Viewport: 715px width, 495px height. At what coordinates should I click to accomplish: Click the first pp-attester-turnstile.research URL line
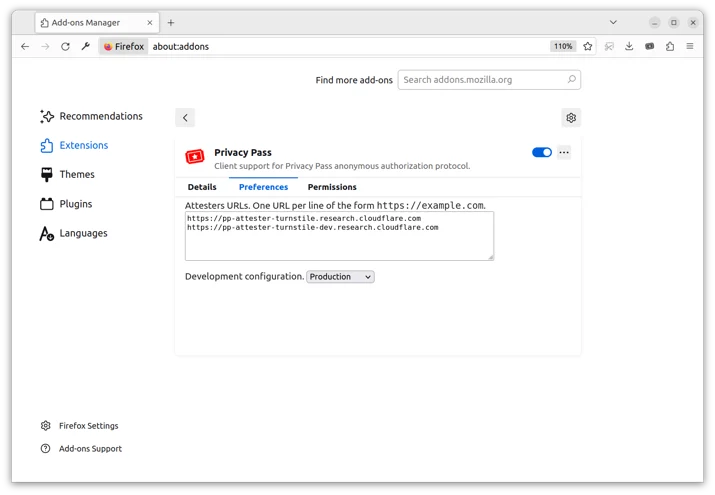tap(304, 218)
